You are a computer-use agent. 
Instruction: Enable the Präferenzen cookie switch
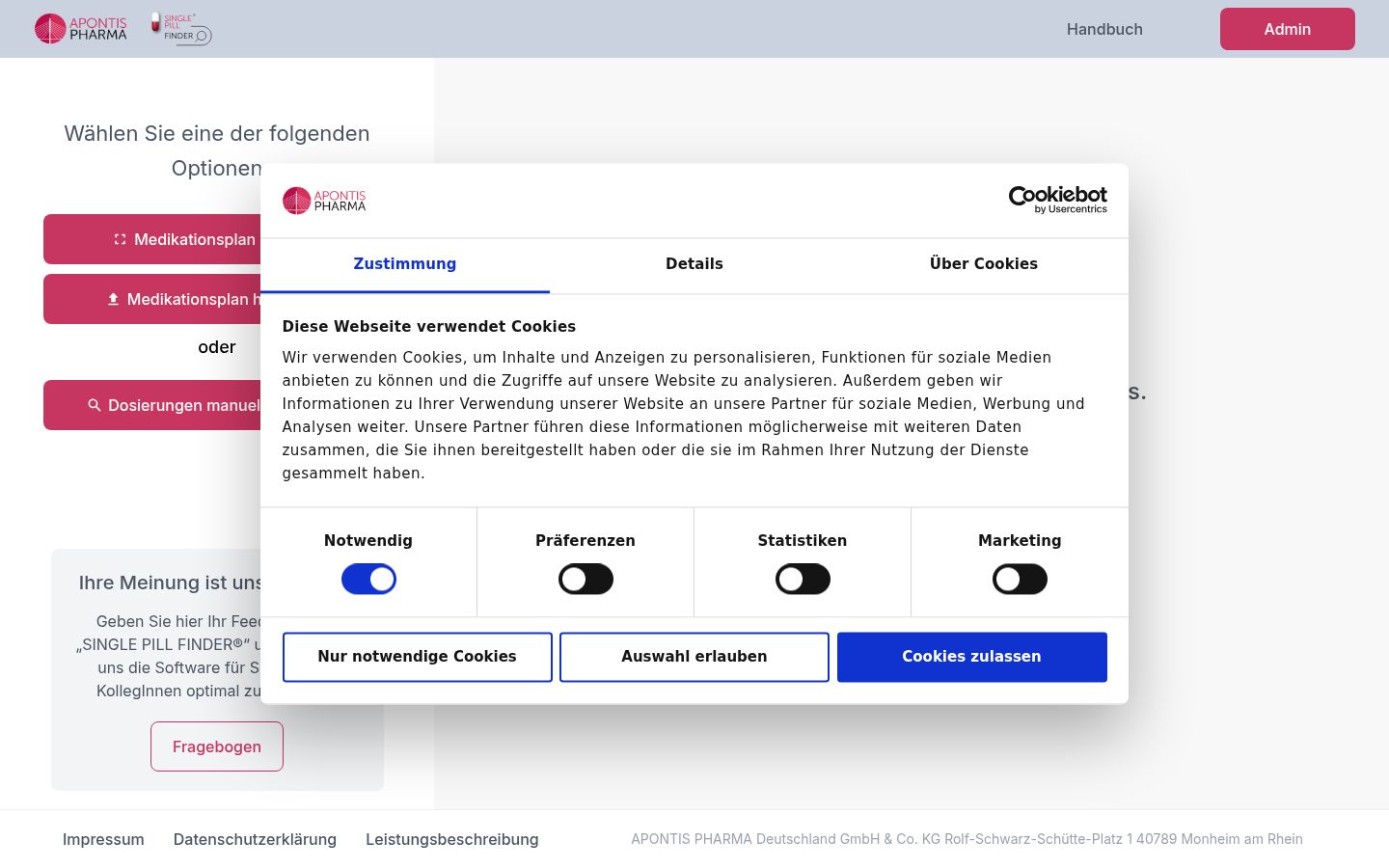586,580
